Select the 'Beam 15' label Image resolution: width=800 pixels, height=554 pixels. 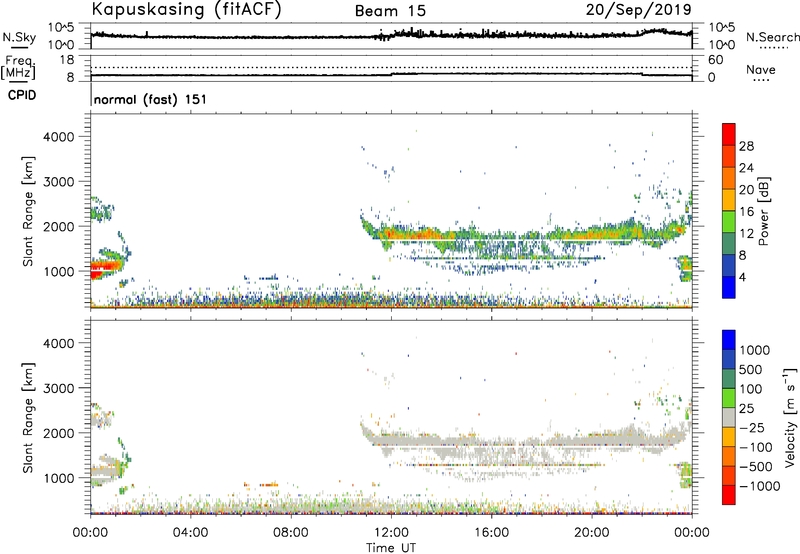point(390,11)
